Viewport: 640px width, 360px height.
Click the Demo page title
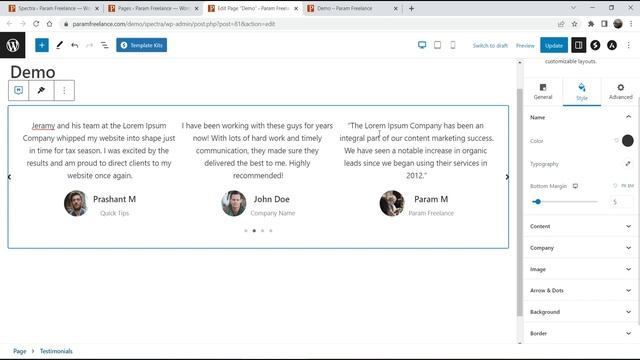[33, 72]
